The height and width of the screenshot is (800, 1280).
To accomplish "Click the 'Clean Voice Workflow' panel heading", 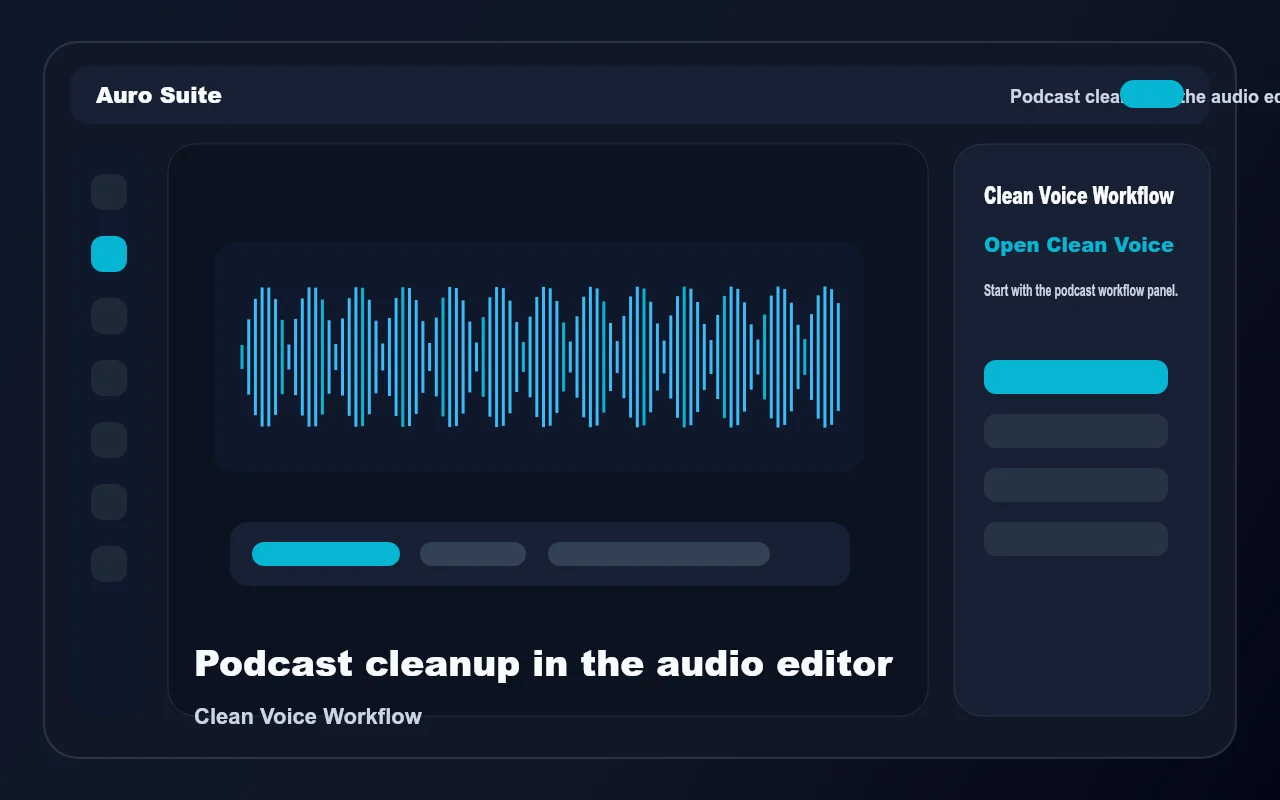I will click(1079, 196).
